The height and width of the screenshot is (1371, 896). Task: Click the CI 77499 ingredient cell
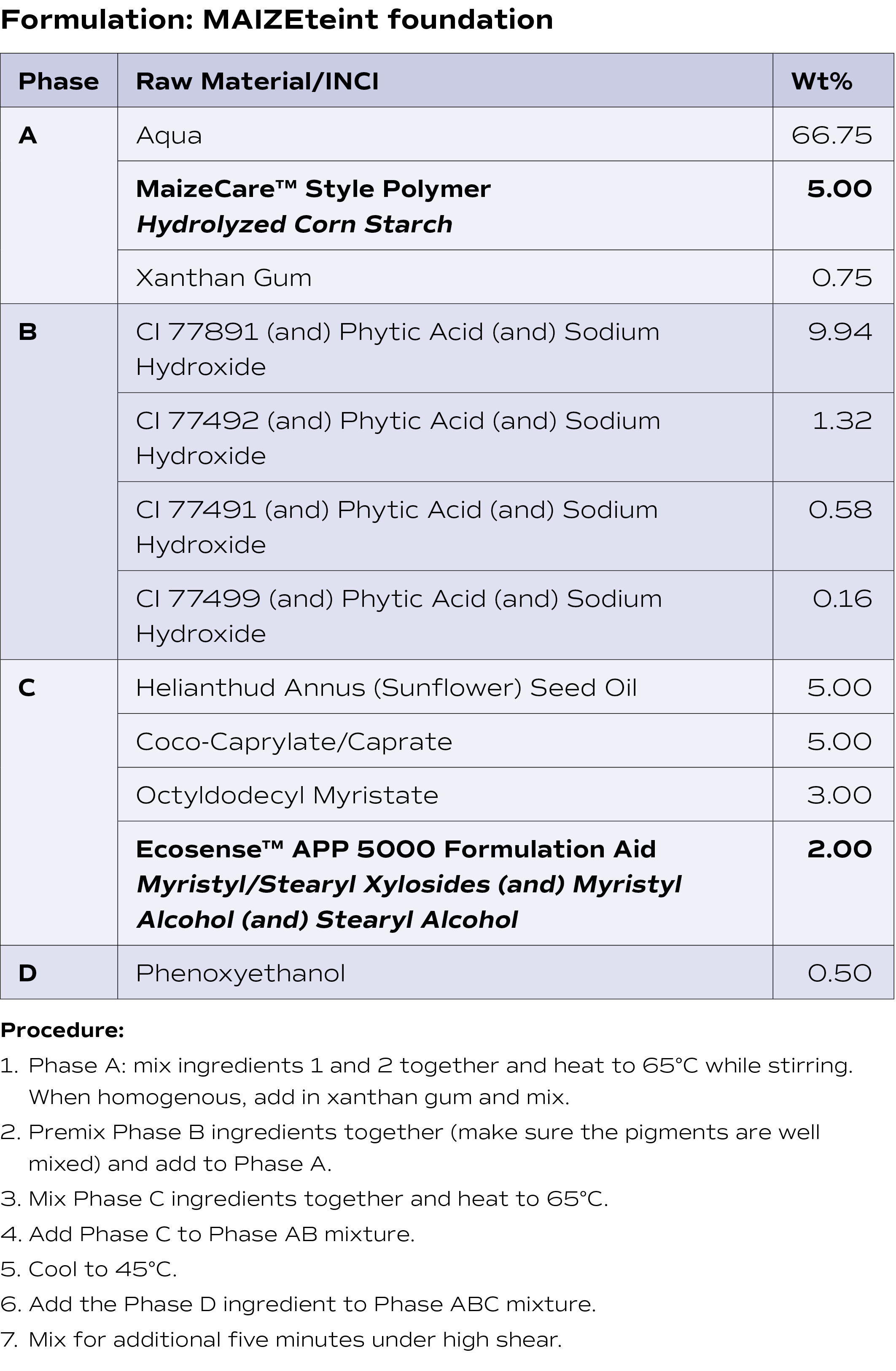(444, 615)
